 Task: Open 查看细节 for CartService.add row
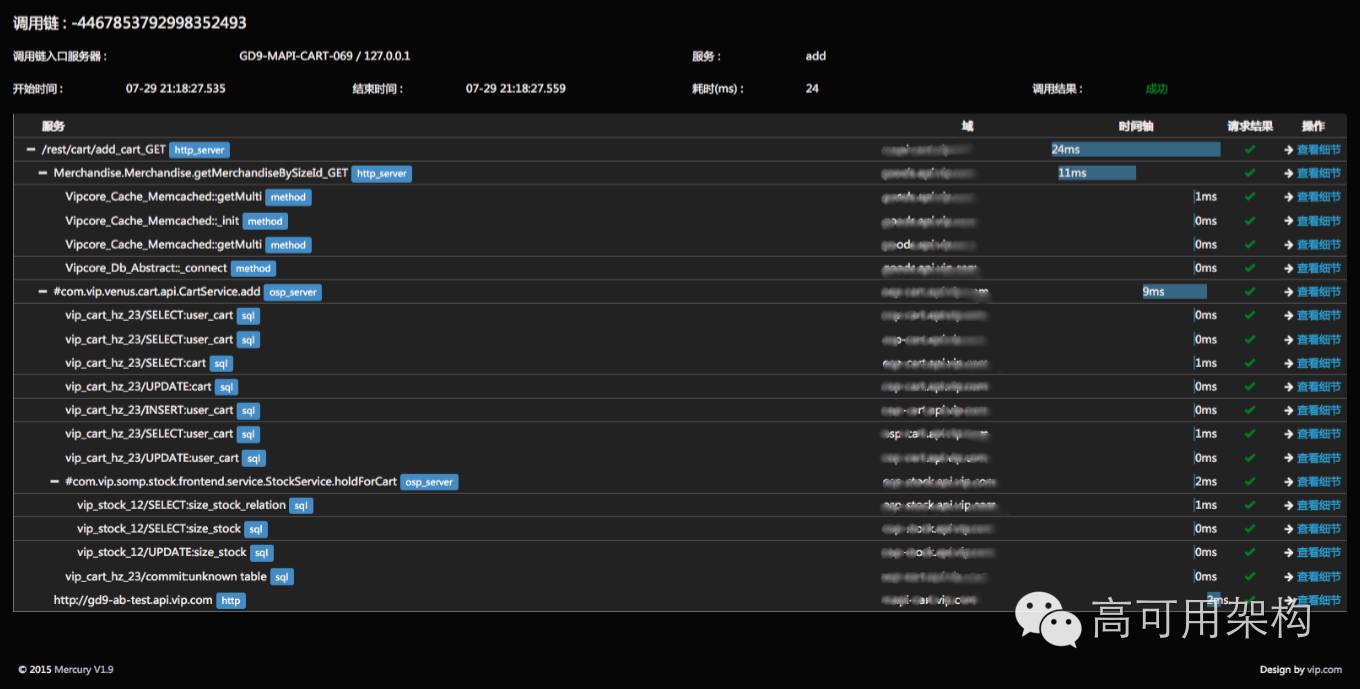[x=1319, y=292]
